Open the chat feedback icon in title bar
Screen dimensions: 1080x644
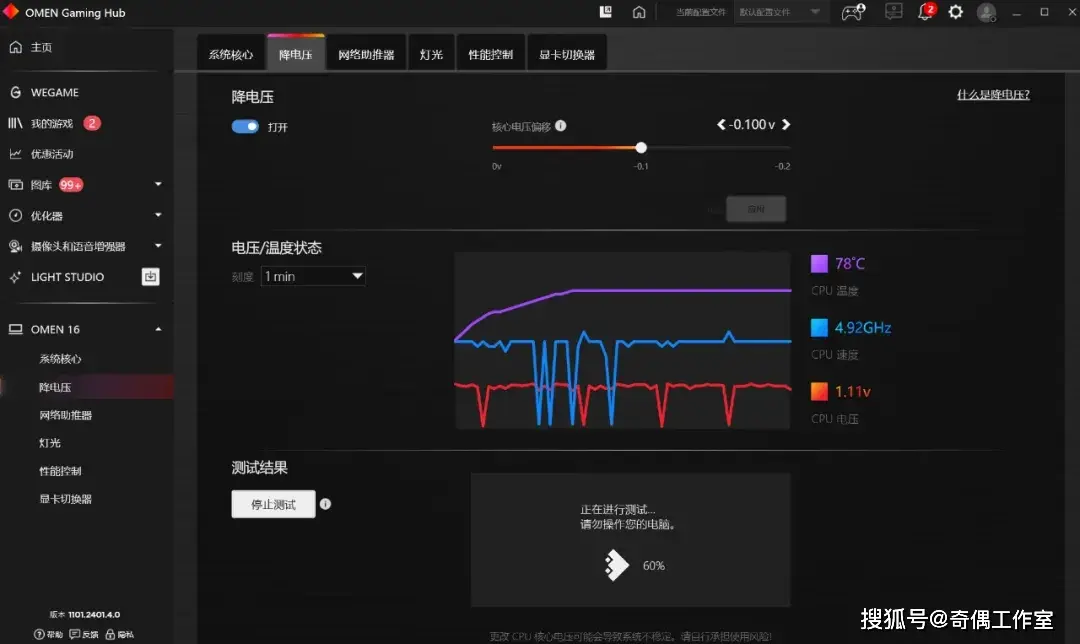tap(893, 12)
